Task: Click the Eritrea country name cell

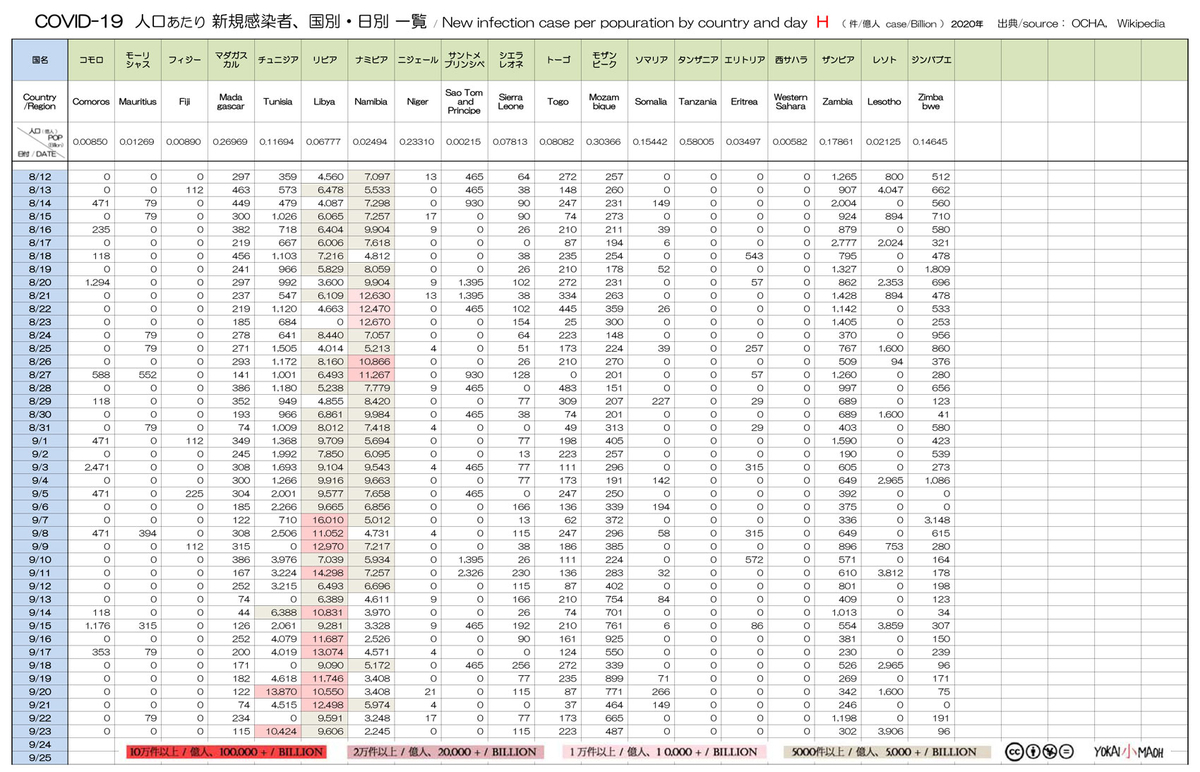Action: [744, 102]
